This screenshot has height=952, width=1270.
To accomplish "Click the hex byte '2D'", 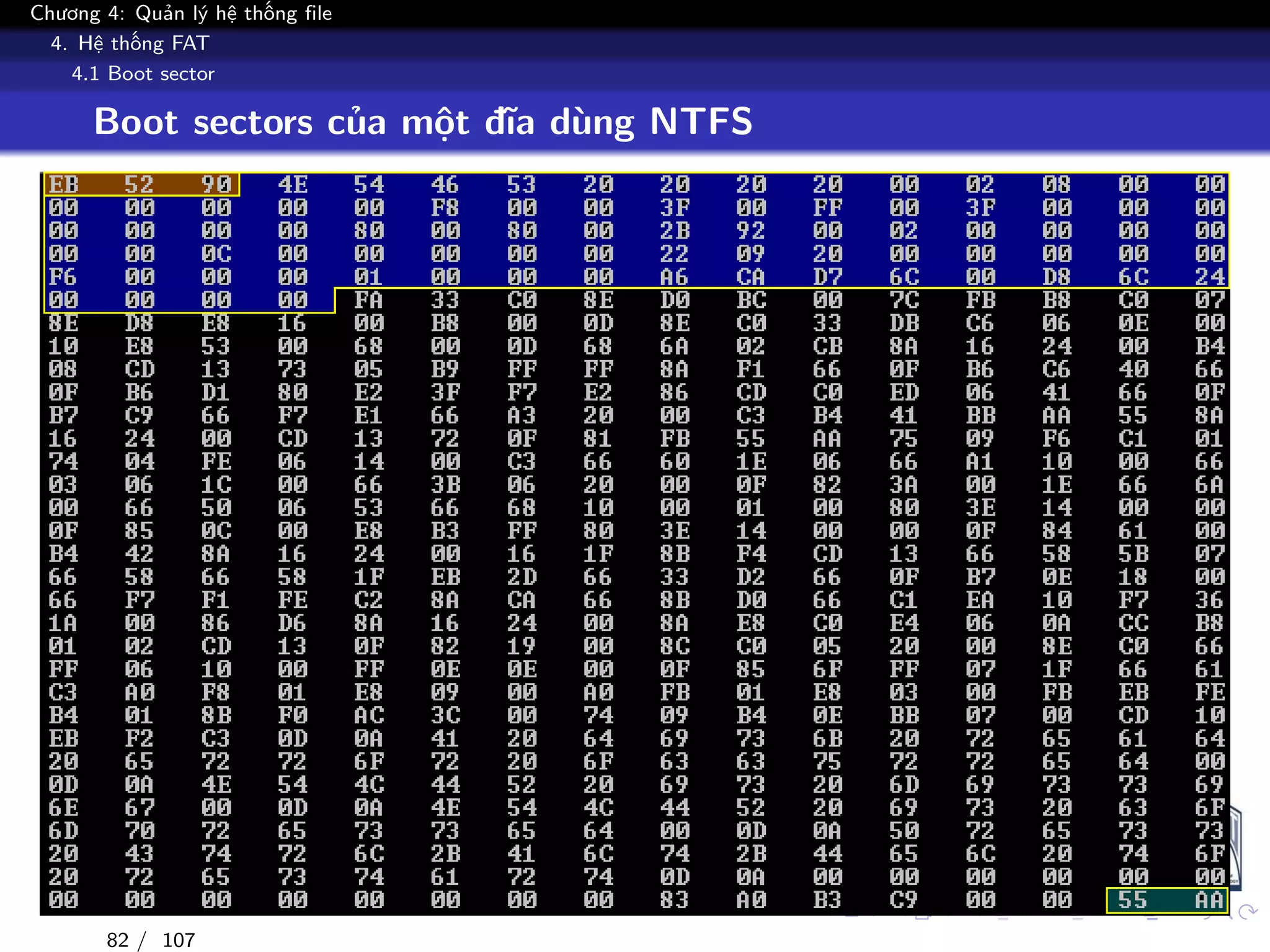I will click(x=522, y=578).
